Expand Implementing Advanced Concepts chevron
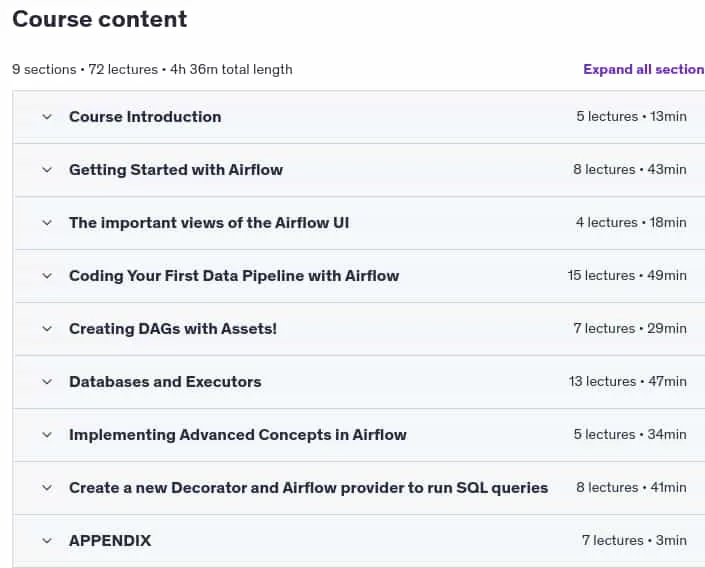This screenshot has height=568, width=705. click(47, 435)
